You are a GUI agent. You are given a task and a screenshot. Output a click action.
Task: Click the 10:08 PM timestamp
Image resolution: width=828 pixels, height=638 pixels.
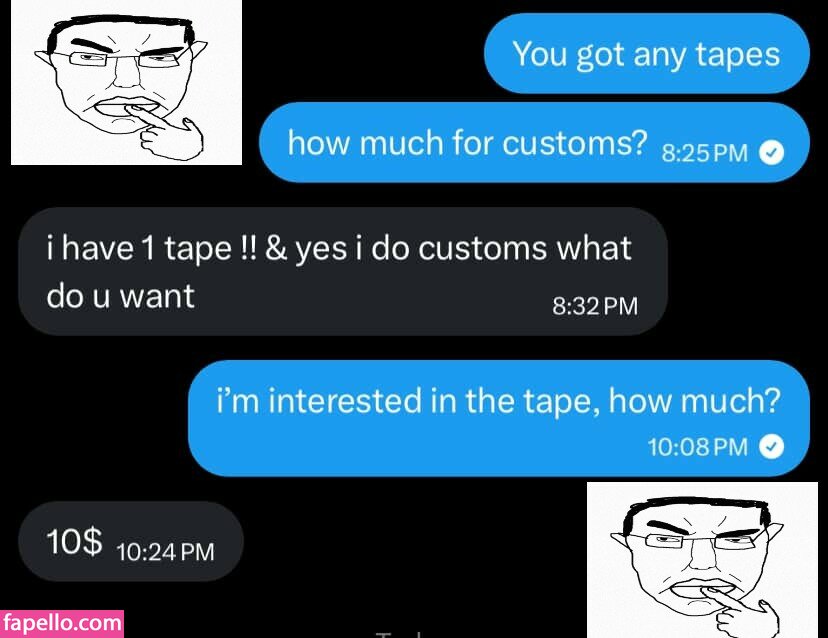point(698,447)
